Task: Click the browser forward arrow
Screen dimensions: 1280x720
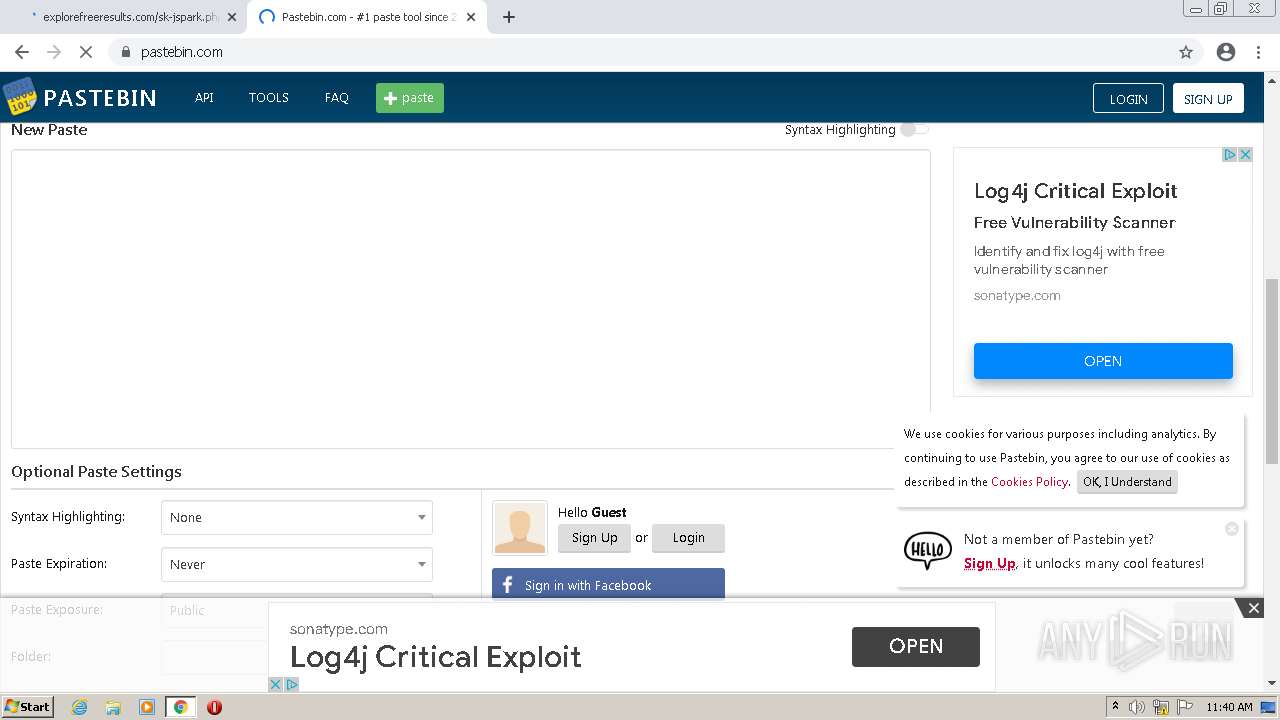Action: pyautogui.click(x=54, y=52)
